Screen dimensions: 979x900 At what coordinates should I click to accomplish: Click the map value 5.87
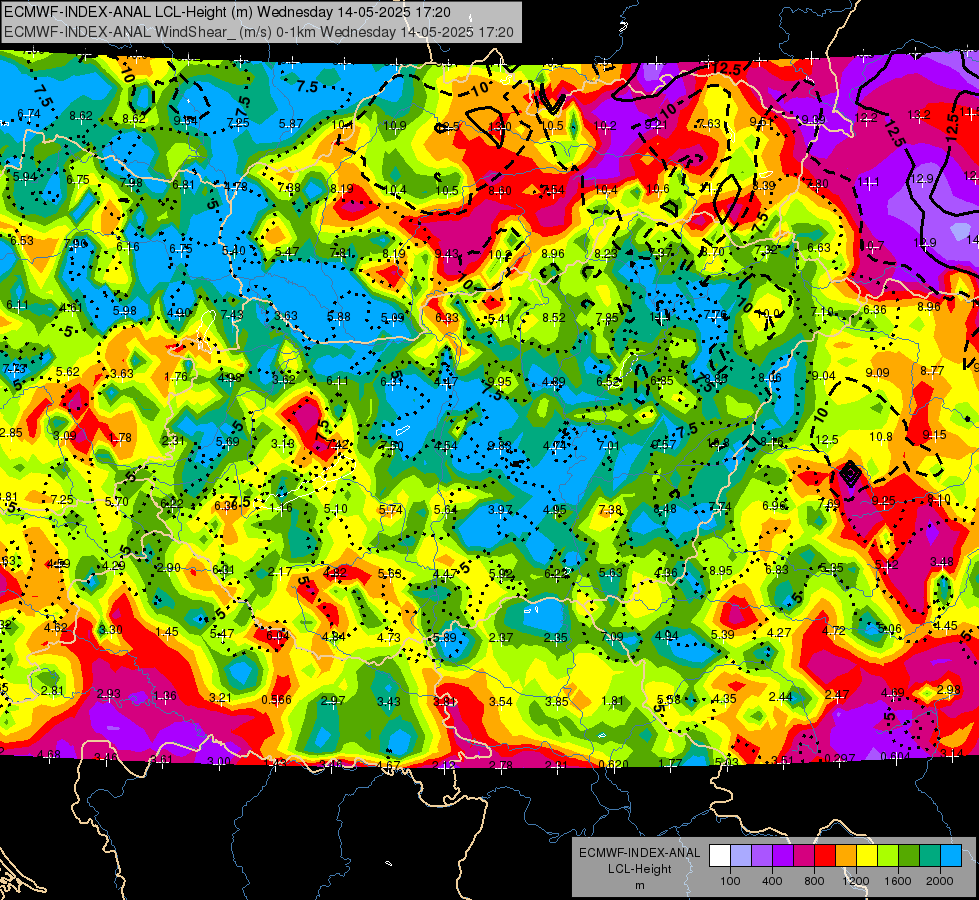coord(291,124)
